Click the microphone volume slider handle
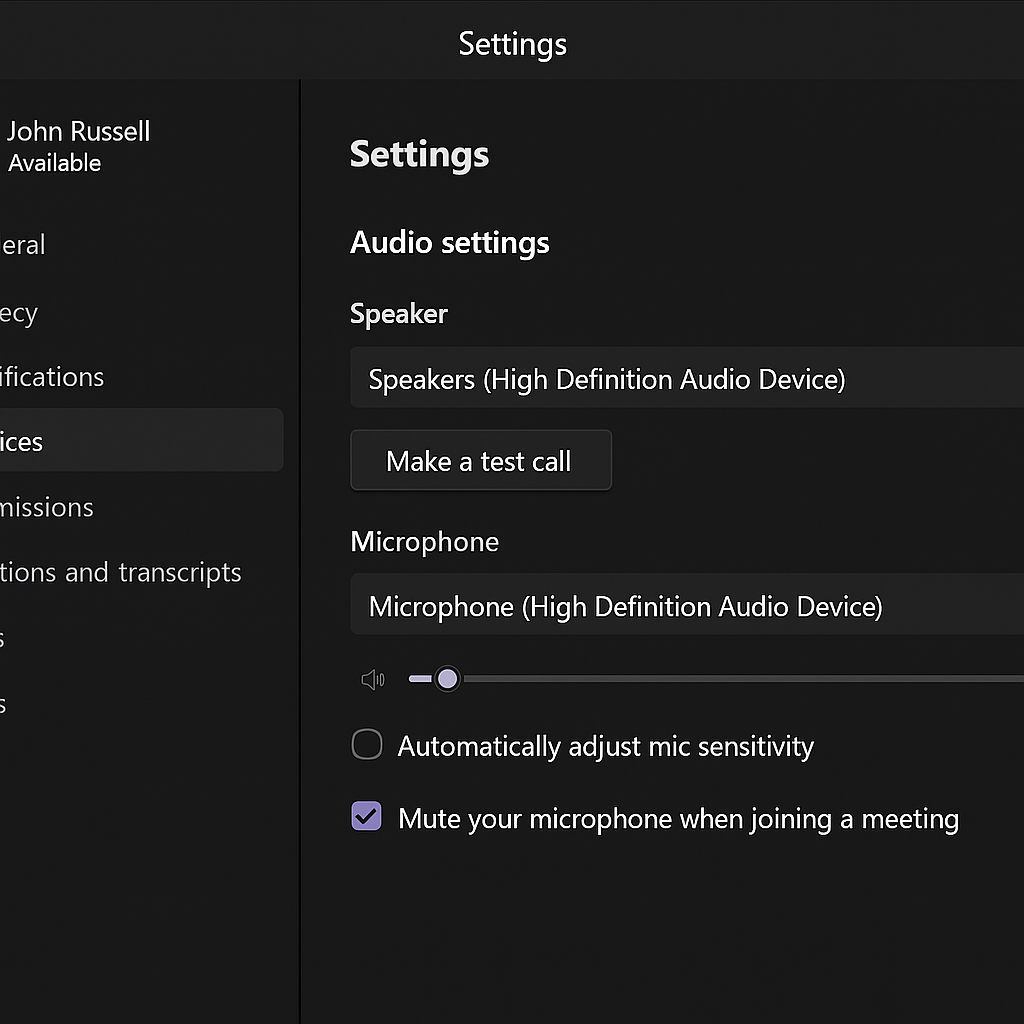This screenshot has width=1024, height=1024. pos(447,679)
